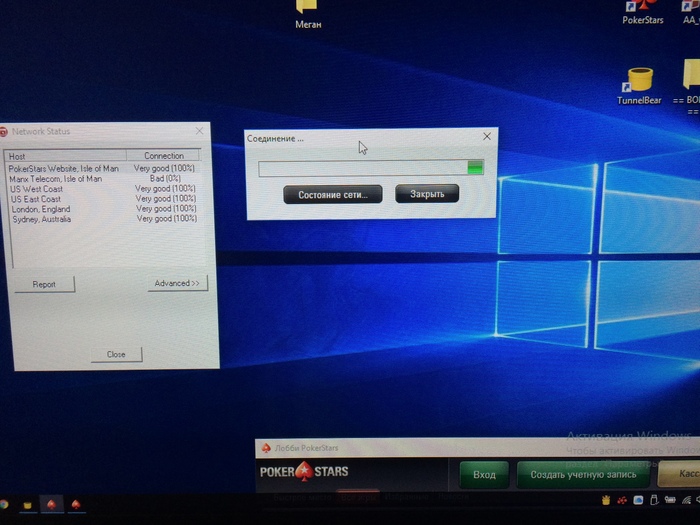Click the first PokerStars taskbar icon

[x=51, y=504]
